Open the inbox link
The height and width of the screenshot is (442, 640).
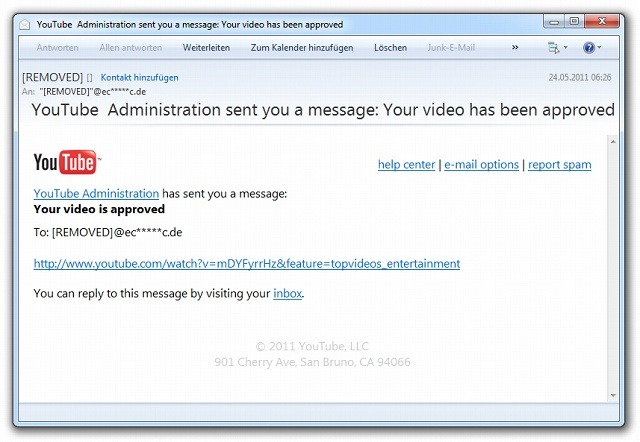coord(288,293)
